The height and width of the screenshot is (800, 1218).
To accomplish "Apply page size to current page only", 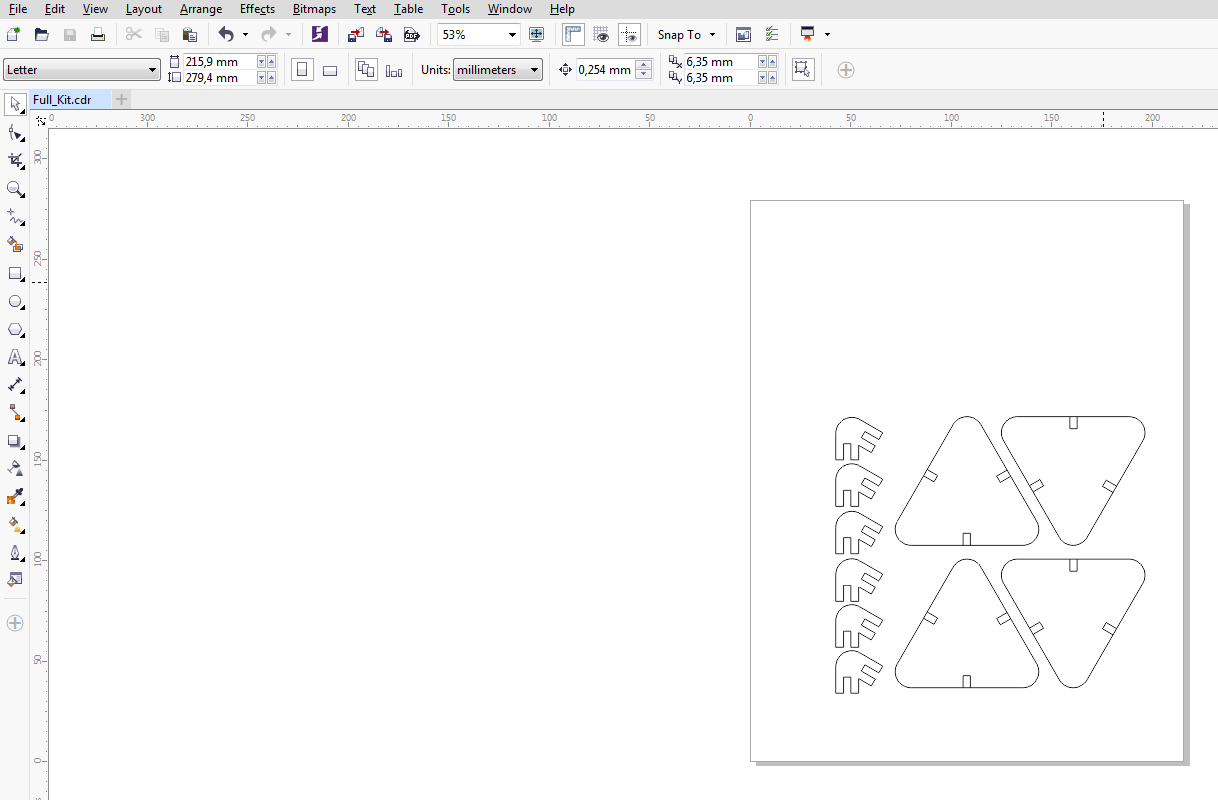I will click(394, 70).
